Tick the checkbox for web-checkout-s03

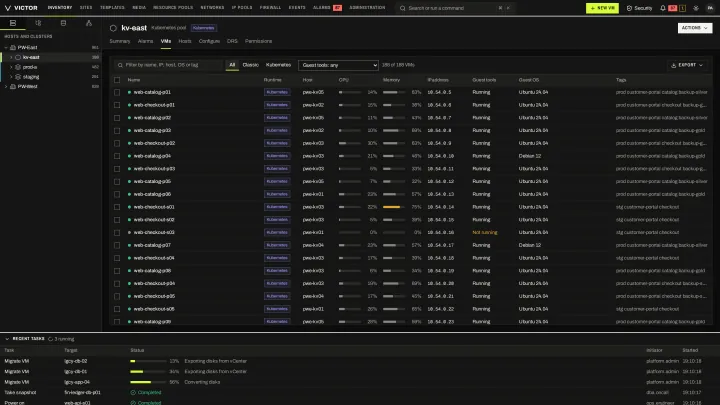[x=117, y=233]
